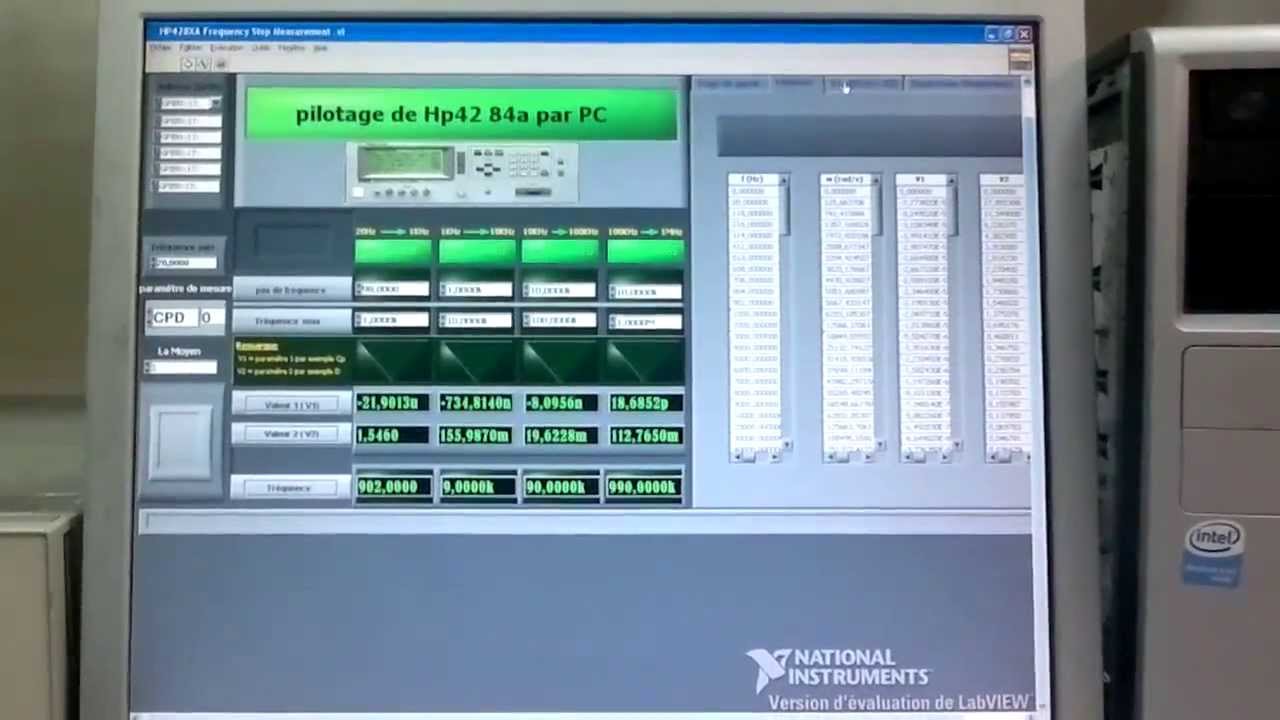Click the HP4284A instrument front panel image
This screenshot has width=1280, height=720.
tap(461, 172)
